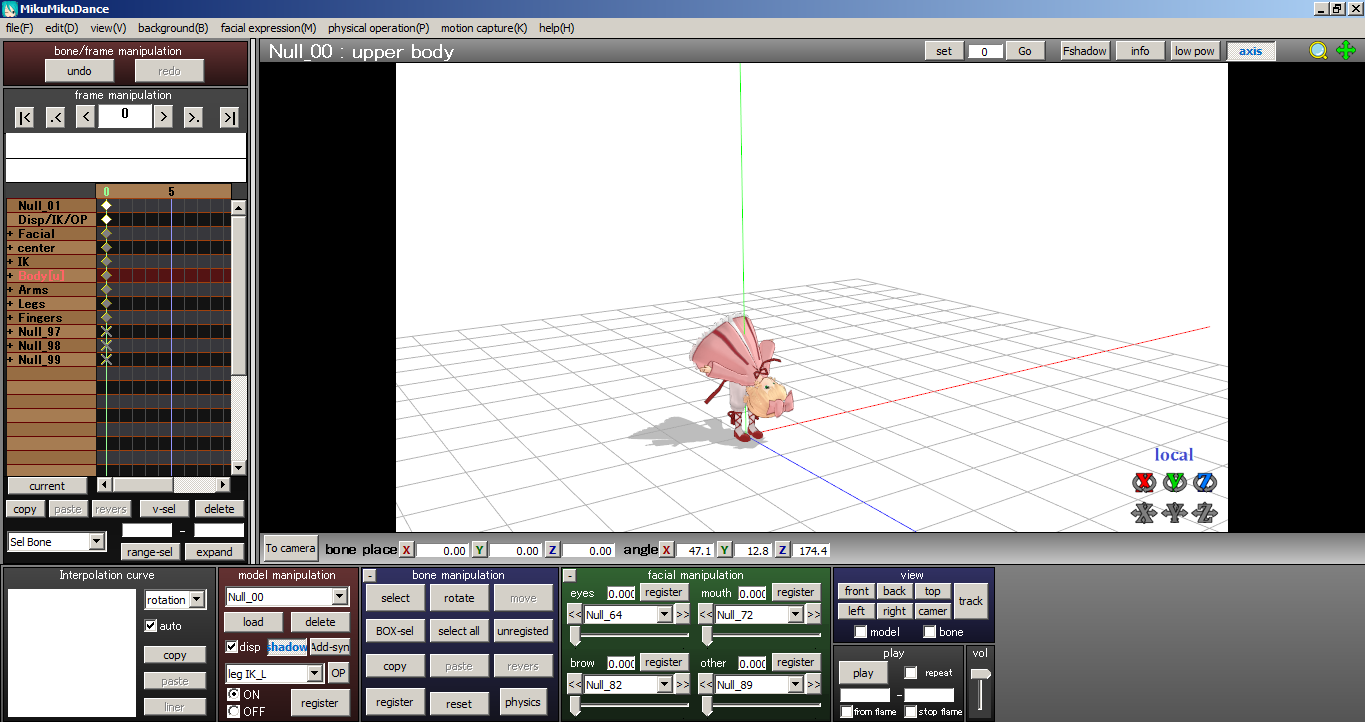Enable the 'from flame' checkbox

[847, 712]
